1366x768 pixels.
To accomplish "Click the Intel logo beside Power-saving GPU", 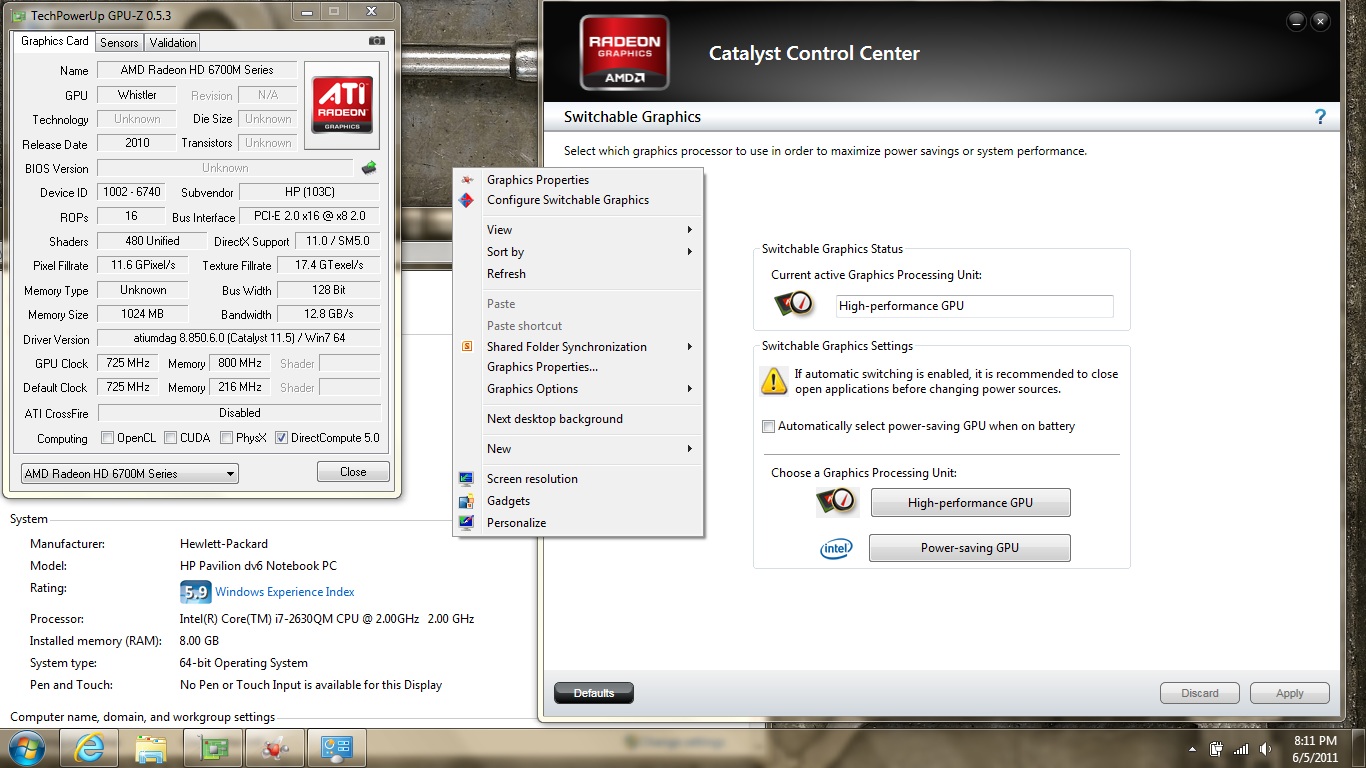I will pyautogui.click(x=837, y=548).
